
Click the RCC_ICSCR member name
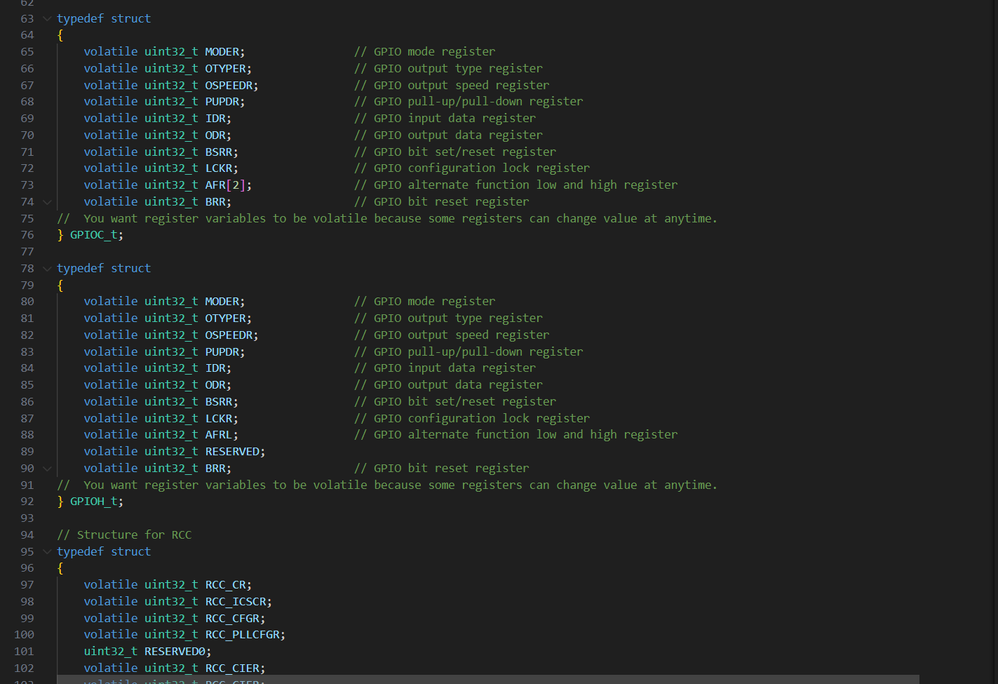click(235, 601)
